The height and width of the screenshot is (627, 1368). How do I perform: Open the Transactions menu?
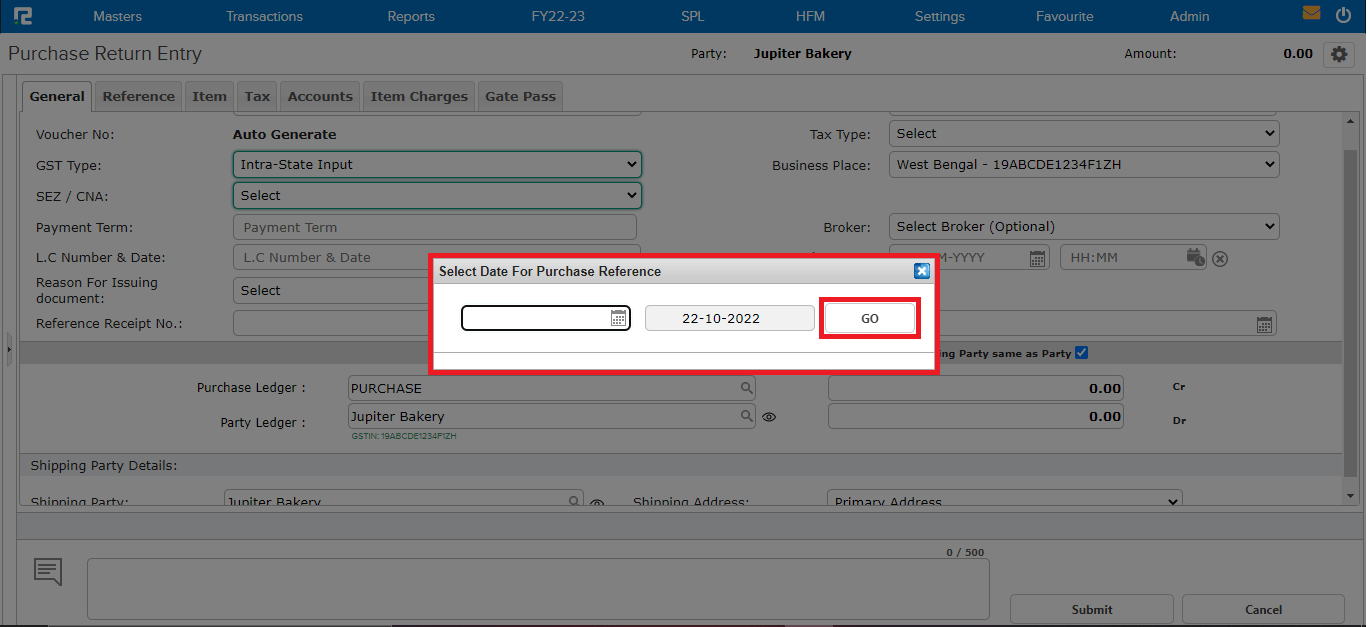tap(264, 16)
